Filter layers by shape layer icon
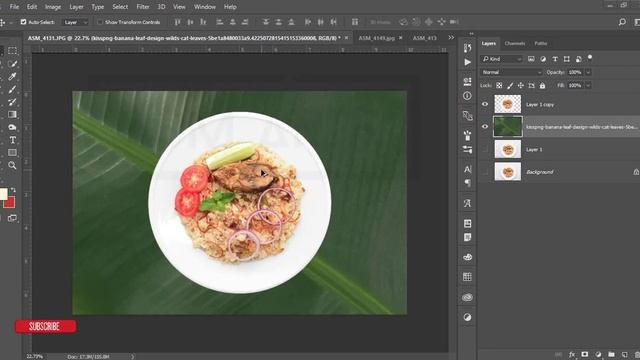 [x=567, y=59]
